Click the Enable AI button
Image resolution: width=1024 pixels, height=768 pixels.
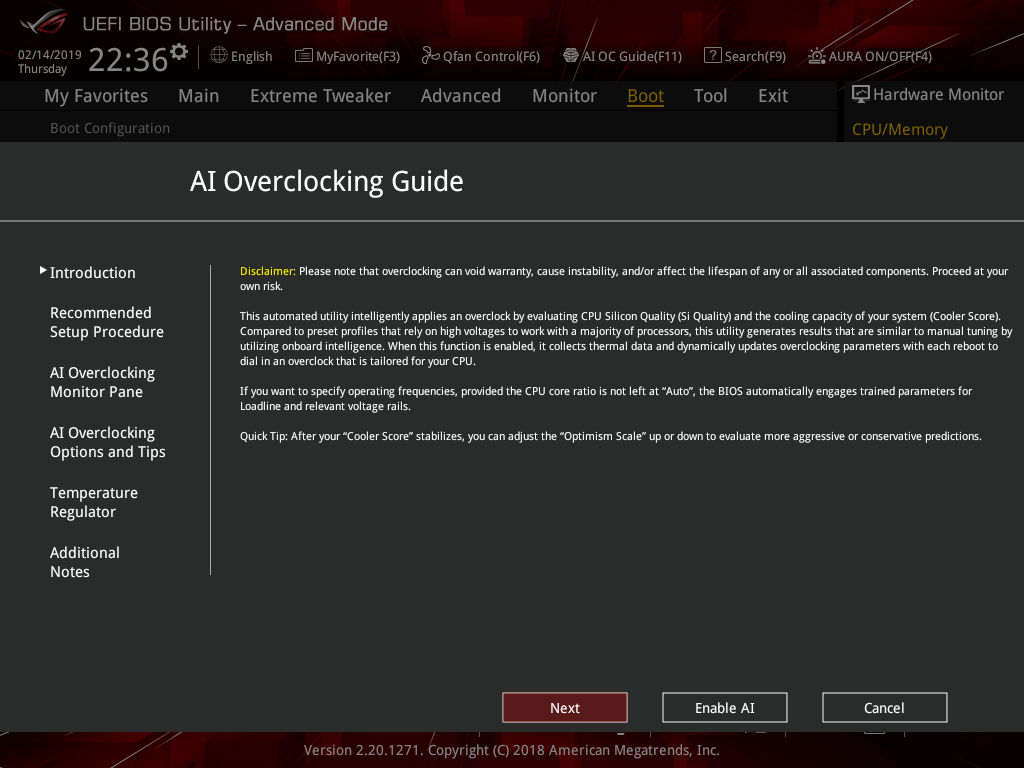pyautogui.click(x=725, y=707)
